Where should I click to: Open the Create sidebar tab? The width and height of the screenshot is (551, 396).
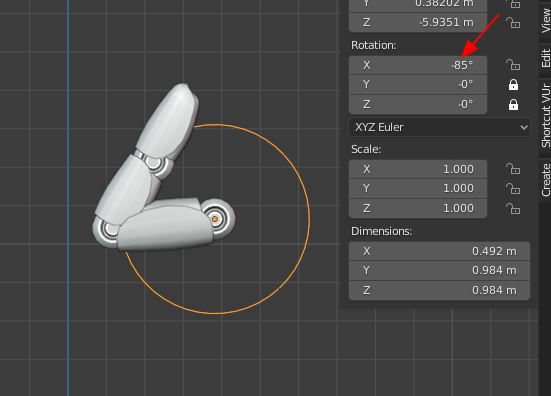click(x=545, y=180)
